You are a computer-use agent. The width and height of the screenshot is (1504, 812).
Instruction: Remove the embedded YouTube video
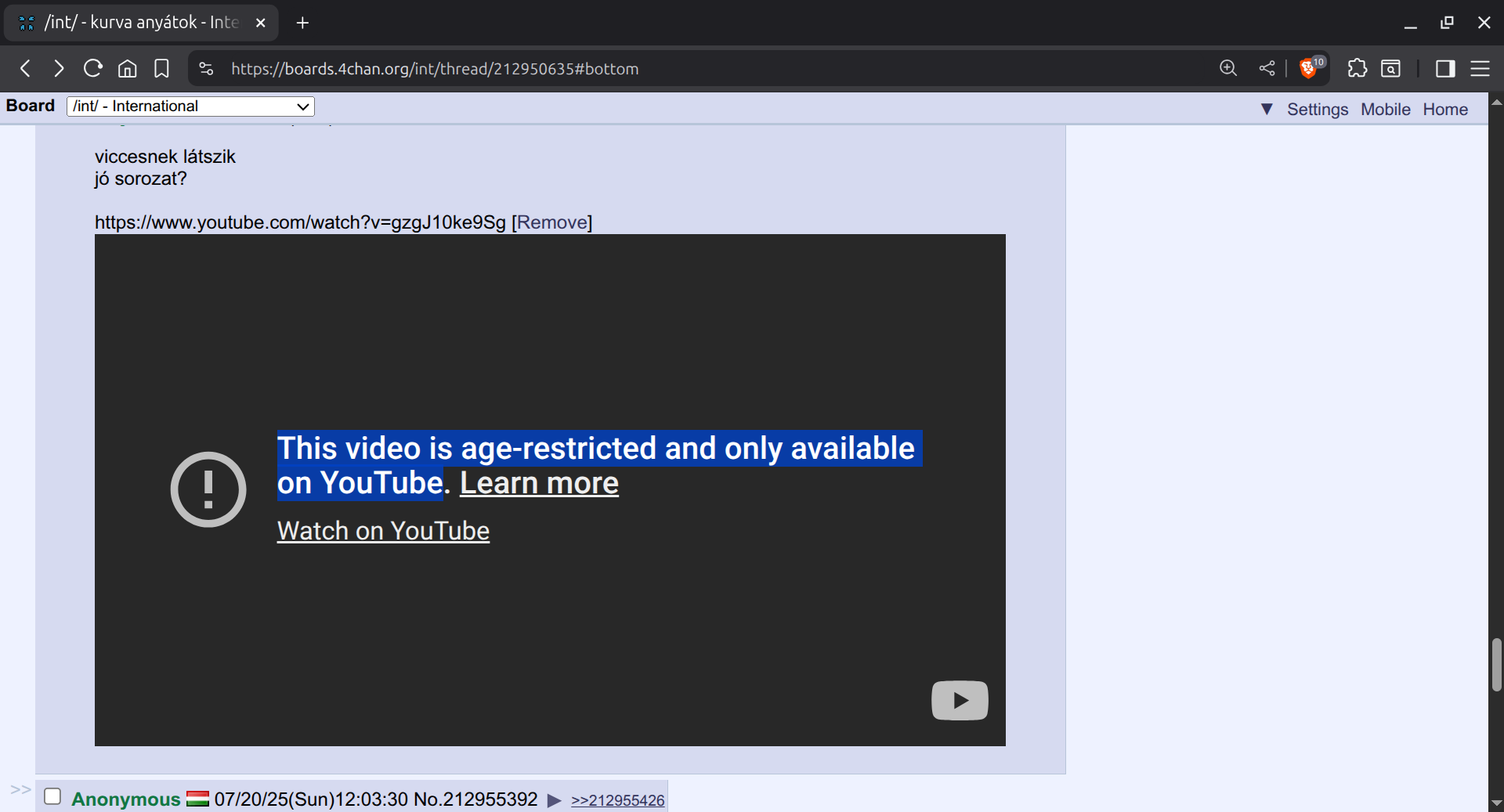(552, 222)
